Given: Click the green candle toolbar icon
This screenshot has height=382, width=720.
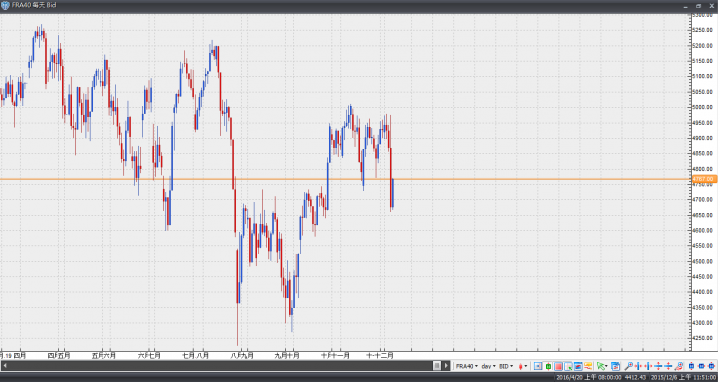Looking at the screenshot, I should click(x=548, y=366).
